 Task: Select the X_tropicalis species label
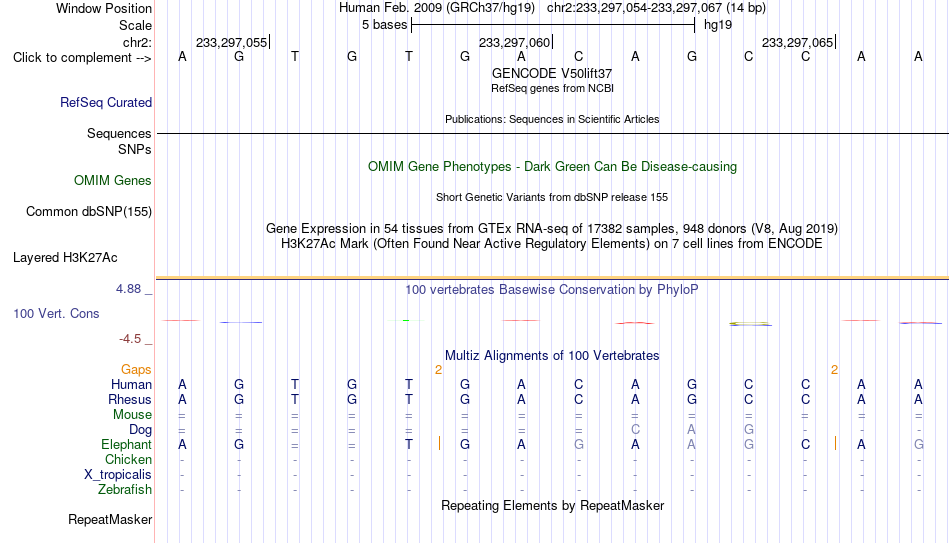(118, 475)
